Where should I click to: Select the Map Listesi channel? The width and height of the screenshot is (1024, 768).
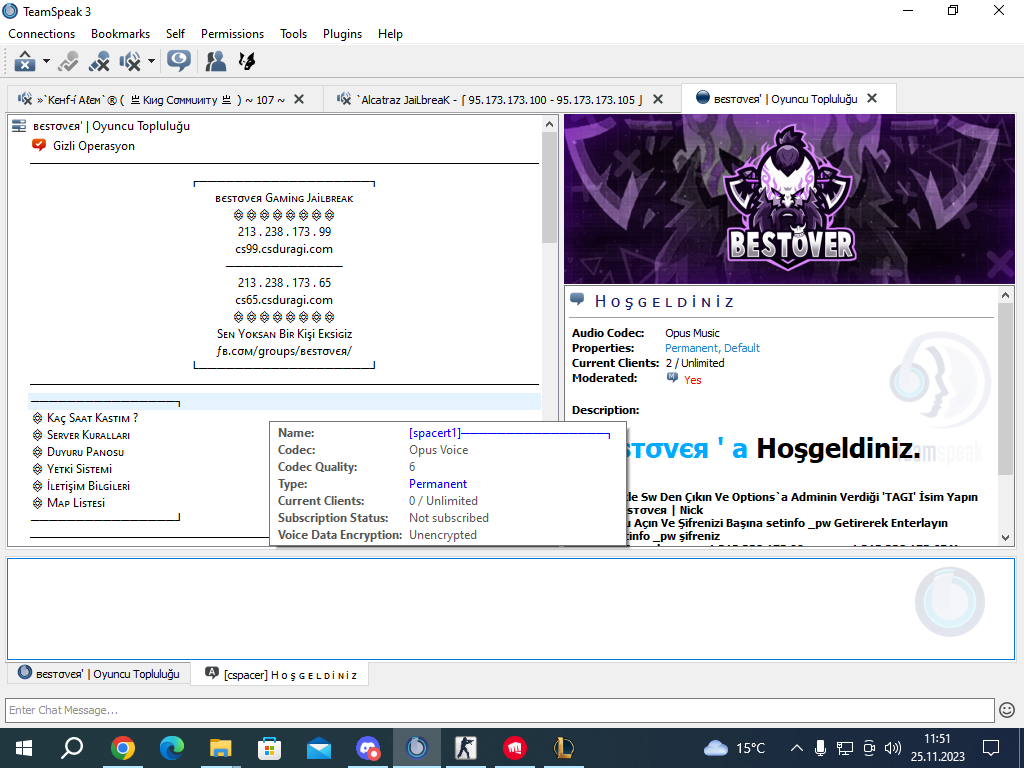[76, 503]
